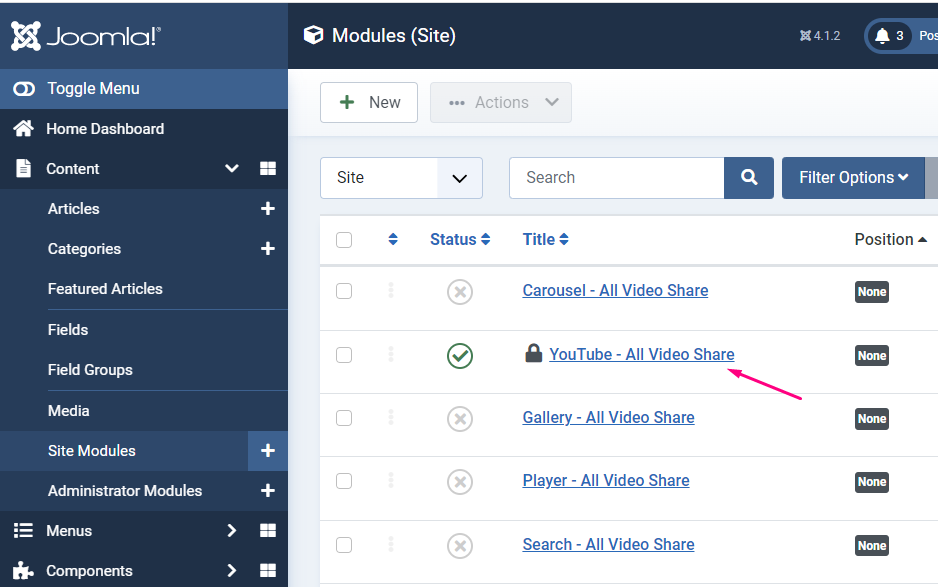Screen dimensions: 938x587
Task: Click the Joomla logo
Action: click(86, 36)
